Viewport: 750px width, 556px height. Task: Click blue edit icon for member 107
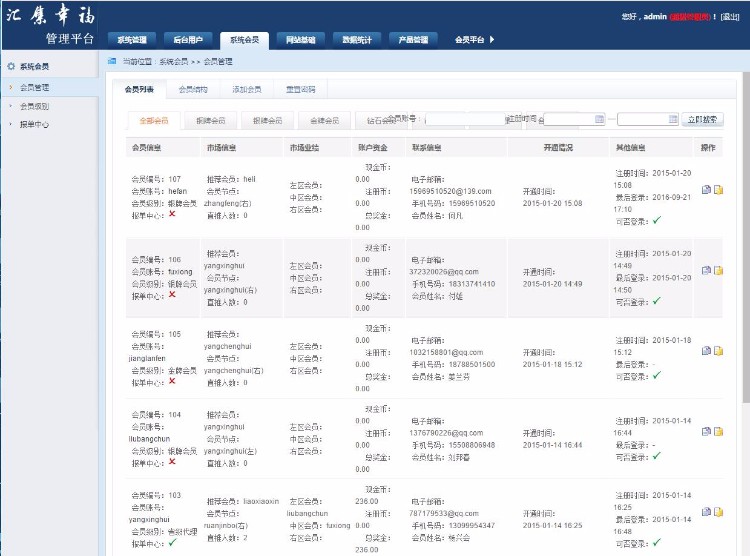[706, 189]
